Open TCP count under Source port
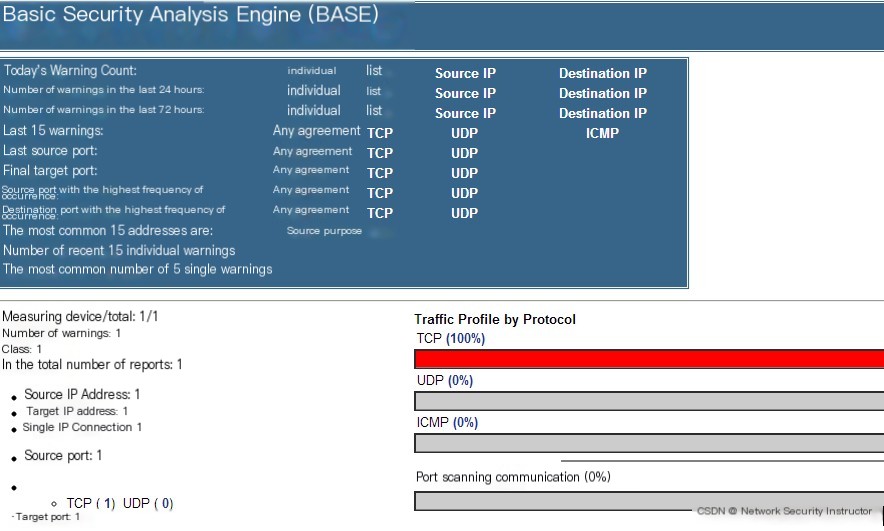The height and width of the screenshot is (531, 884). (x=91, y=503)
